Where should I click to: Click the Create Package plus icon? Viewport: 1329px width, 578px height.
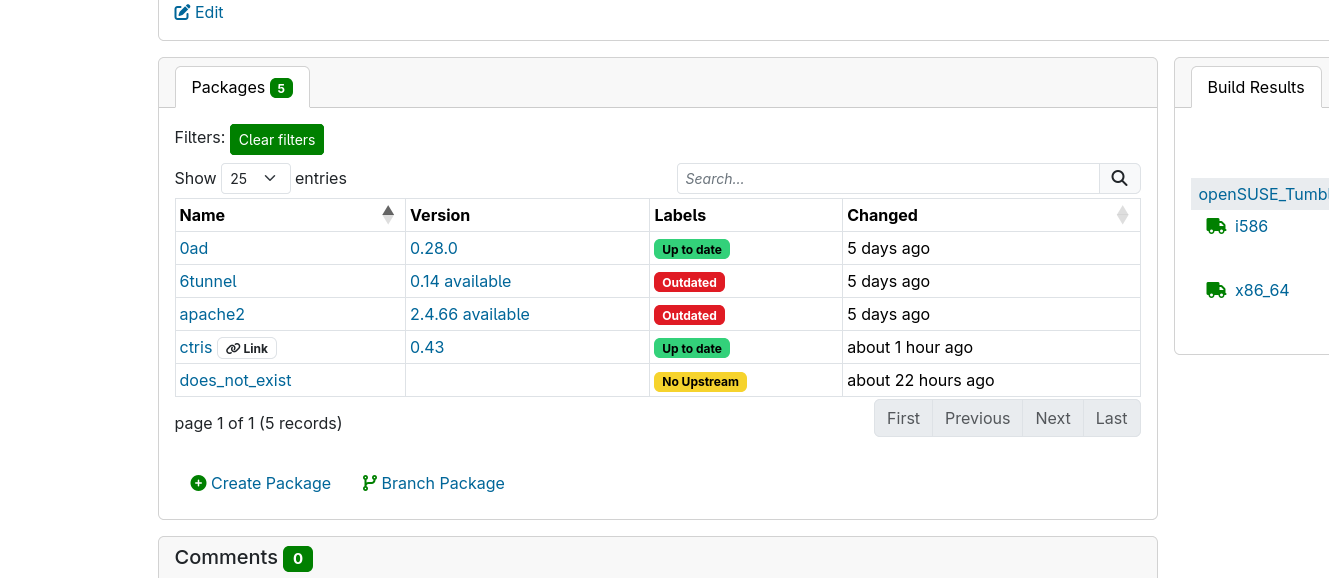click(x=198, y=483)
